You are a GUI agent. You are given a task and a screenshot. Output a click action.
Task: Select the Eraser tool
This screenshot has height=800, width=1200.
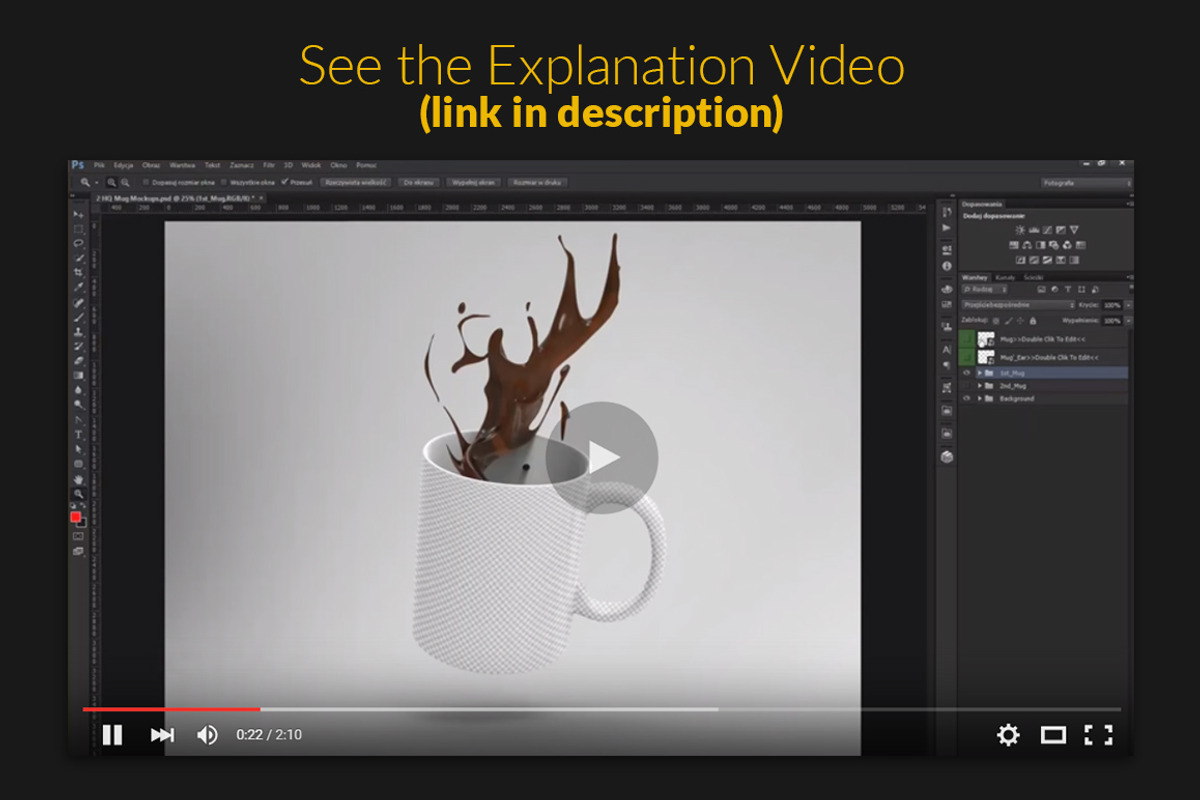coord(78,360)
